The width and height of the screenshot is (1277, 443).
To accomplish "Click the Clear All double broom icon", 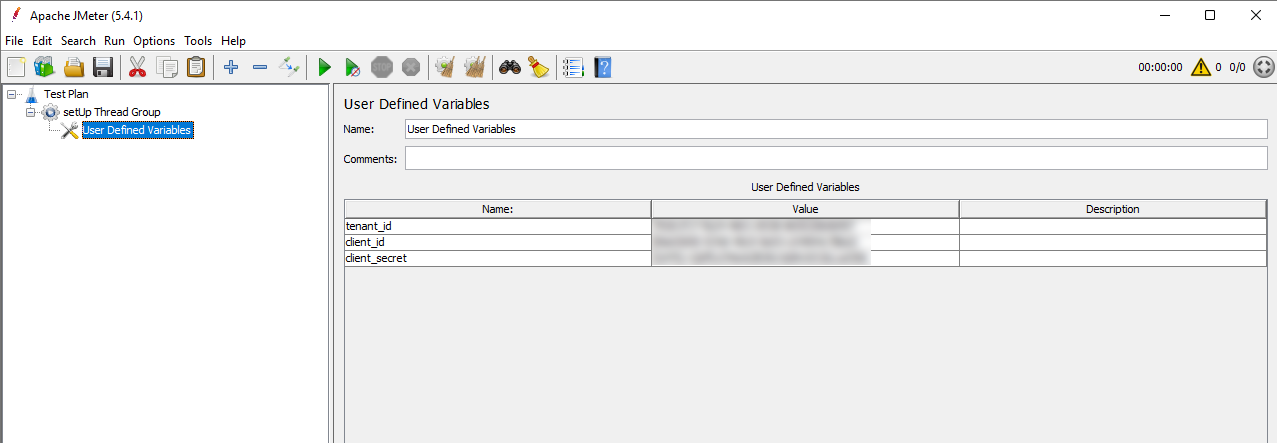I will 474,67.
